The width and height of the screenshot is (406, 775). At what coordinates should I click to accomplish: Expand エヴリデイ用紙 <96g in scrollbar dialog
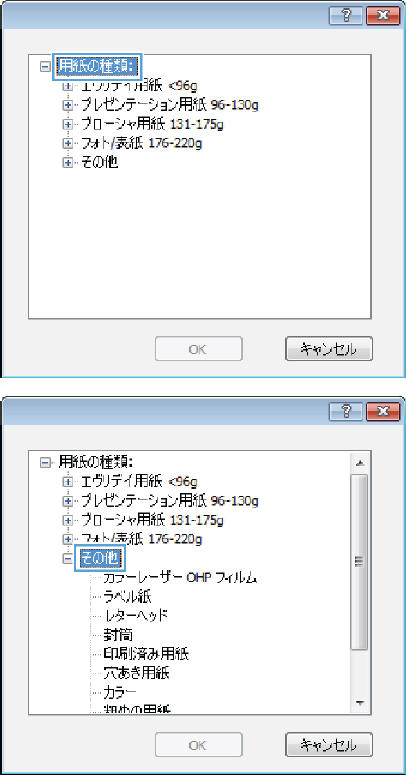pos(68,480)
